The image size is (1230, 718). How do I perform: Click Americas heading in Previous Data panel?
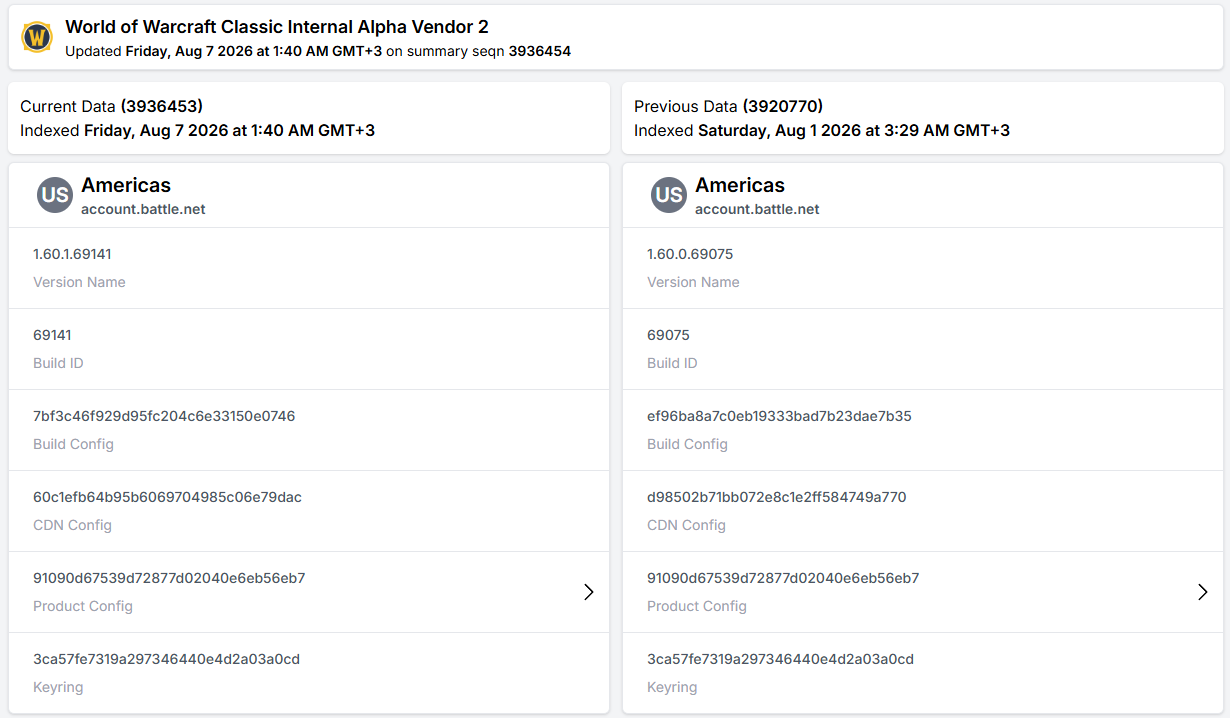point(740,185)
